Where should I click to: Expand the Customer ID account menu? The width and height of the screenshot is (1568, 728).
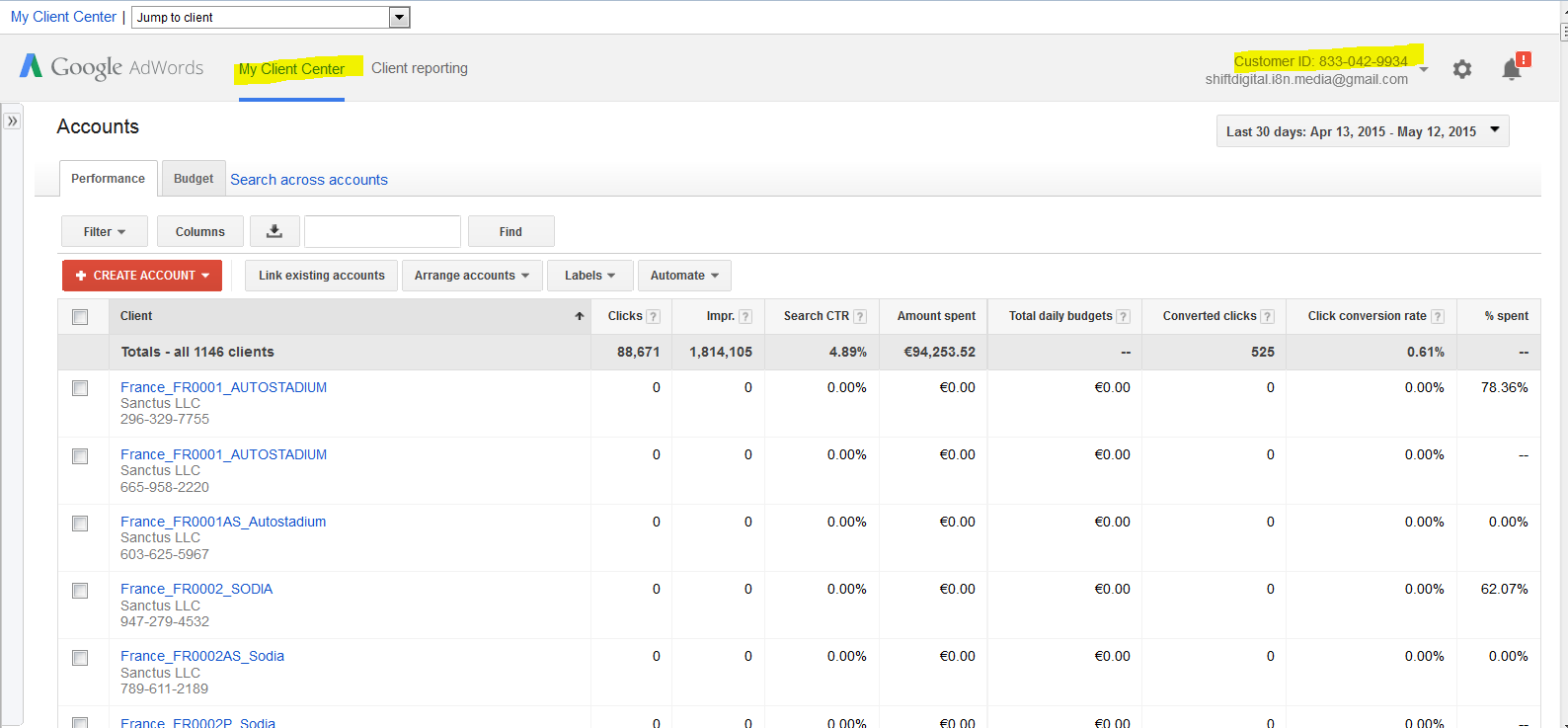(1423, 69)
